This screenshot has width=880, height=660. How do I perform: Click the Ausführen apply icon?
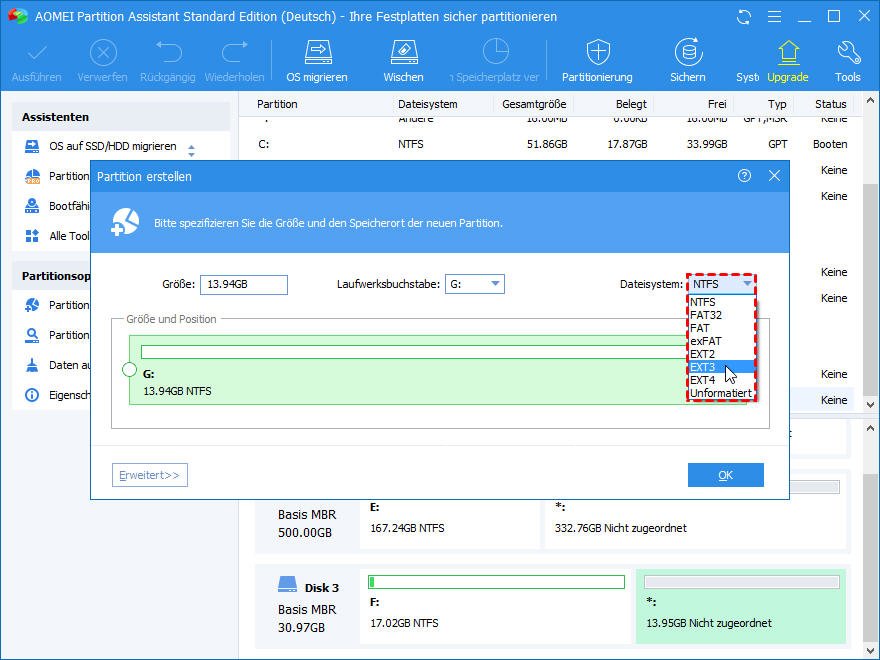[36, 54]
